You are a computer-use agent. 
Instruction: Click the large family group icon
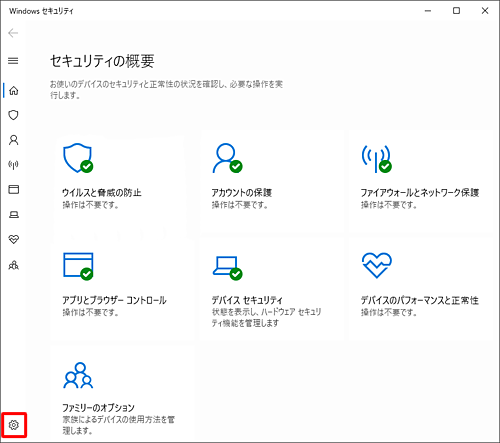pyautogui.click(x=78, y=375)
